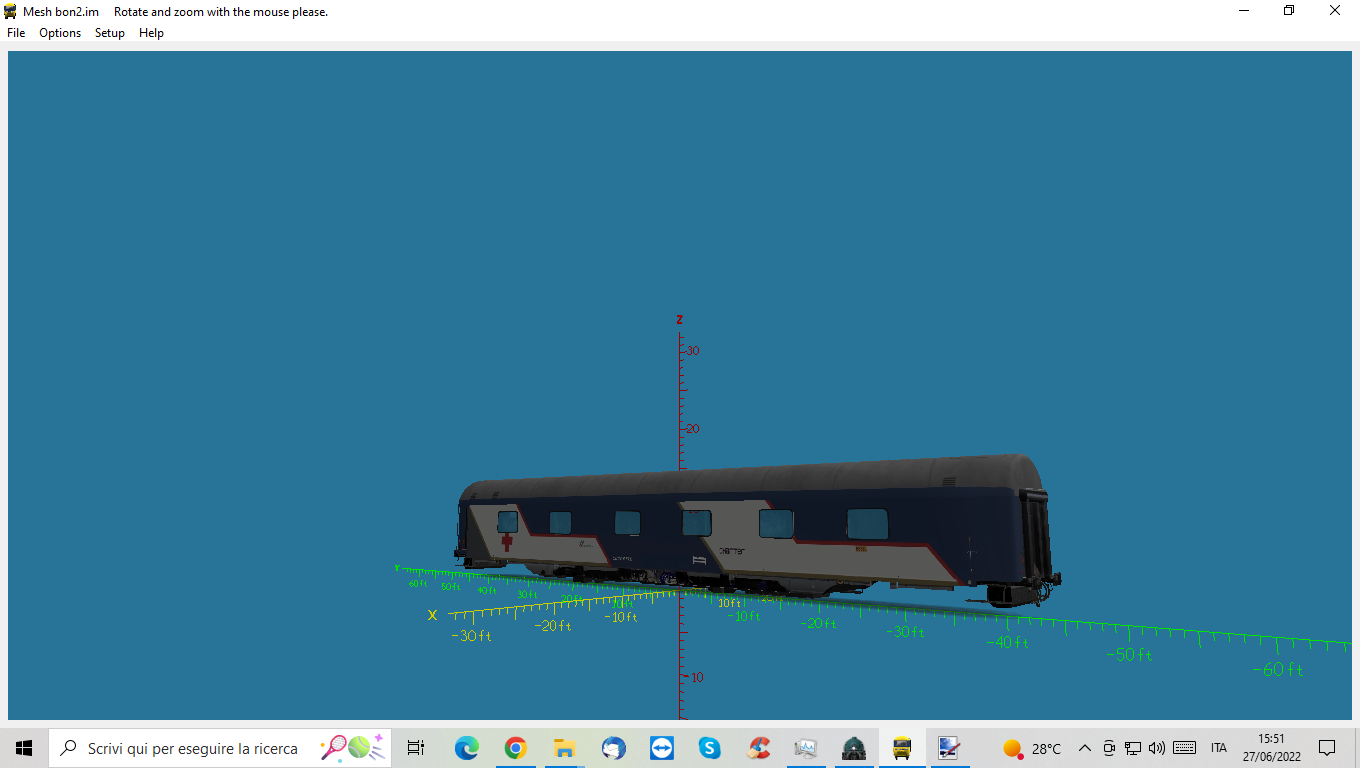Open the paint-style app at taskbar end
Viewport: 1360px width, 768px height.
pyautogui.click(x=949, y=748)
